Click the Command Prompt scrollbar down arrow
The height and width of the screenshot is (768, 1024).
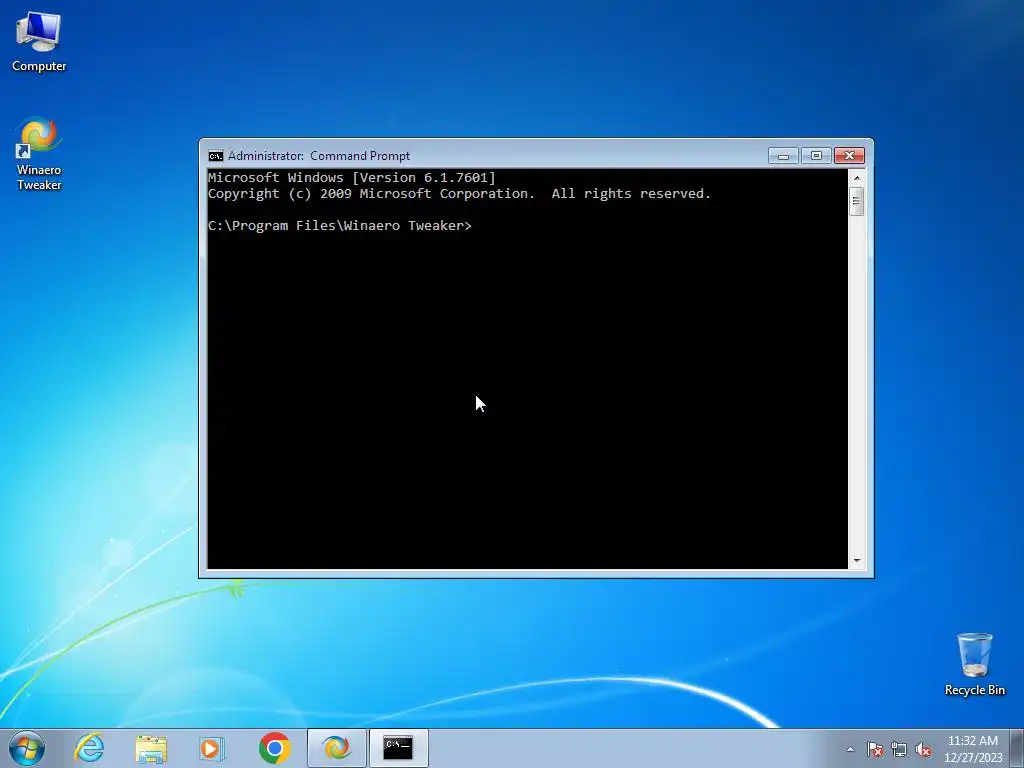click(x=857, y=560)
